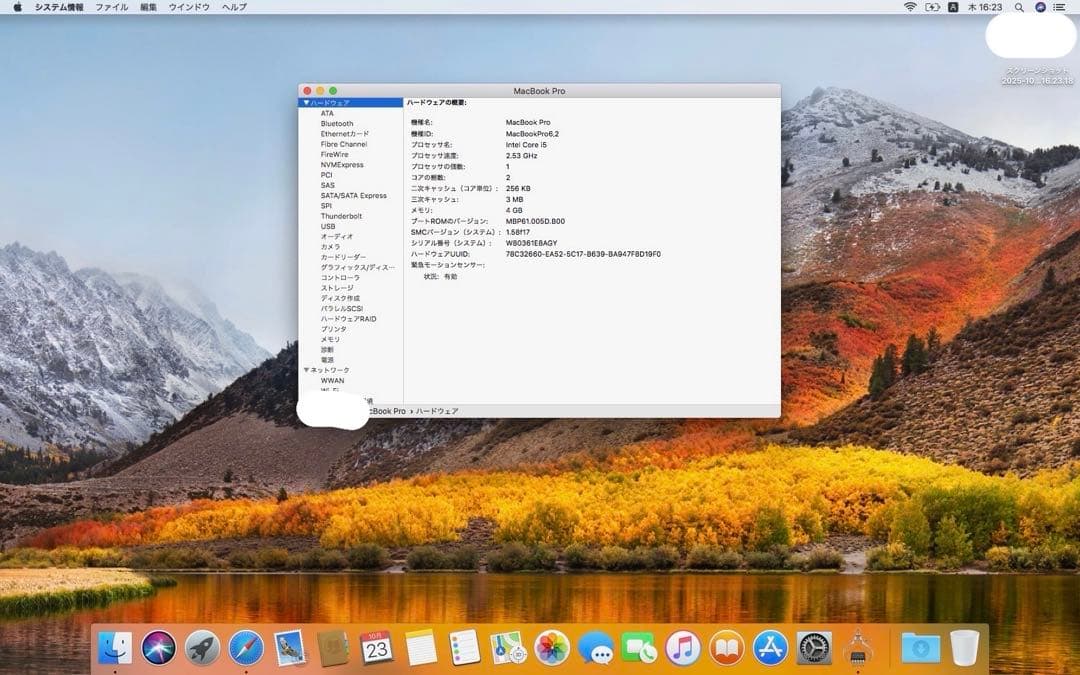Select SATA/SATA Express in the sidebar
The image size is (1080, 675).
point(353,196)
